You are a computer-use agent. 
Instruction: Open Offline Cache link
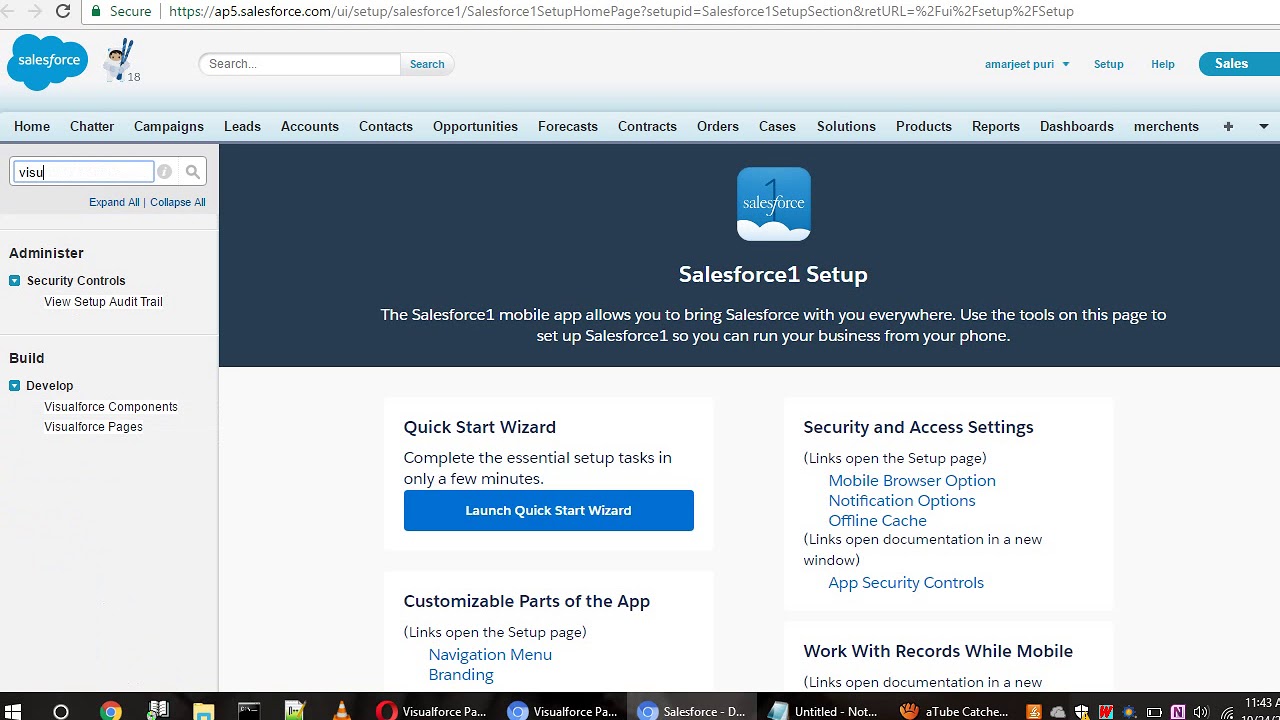tap(877, 521)
